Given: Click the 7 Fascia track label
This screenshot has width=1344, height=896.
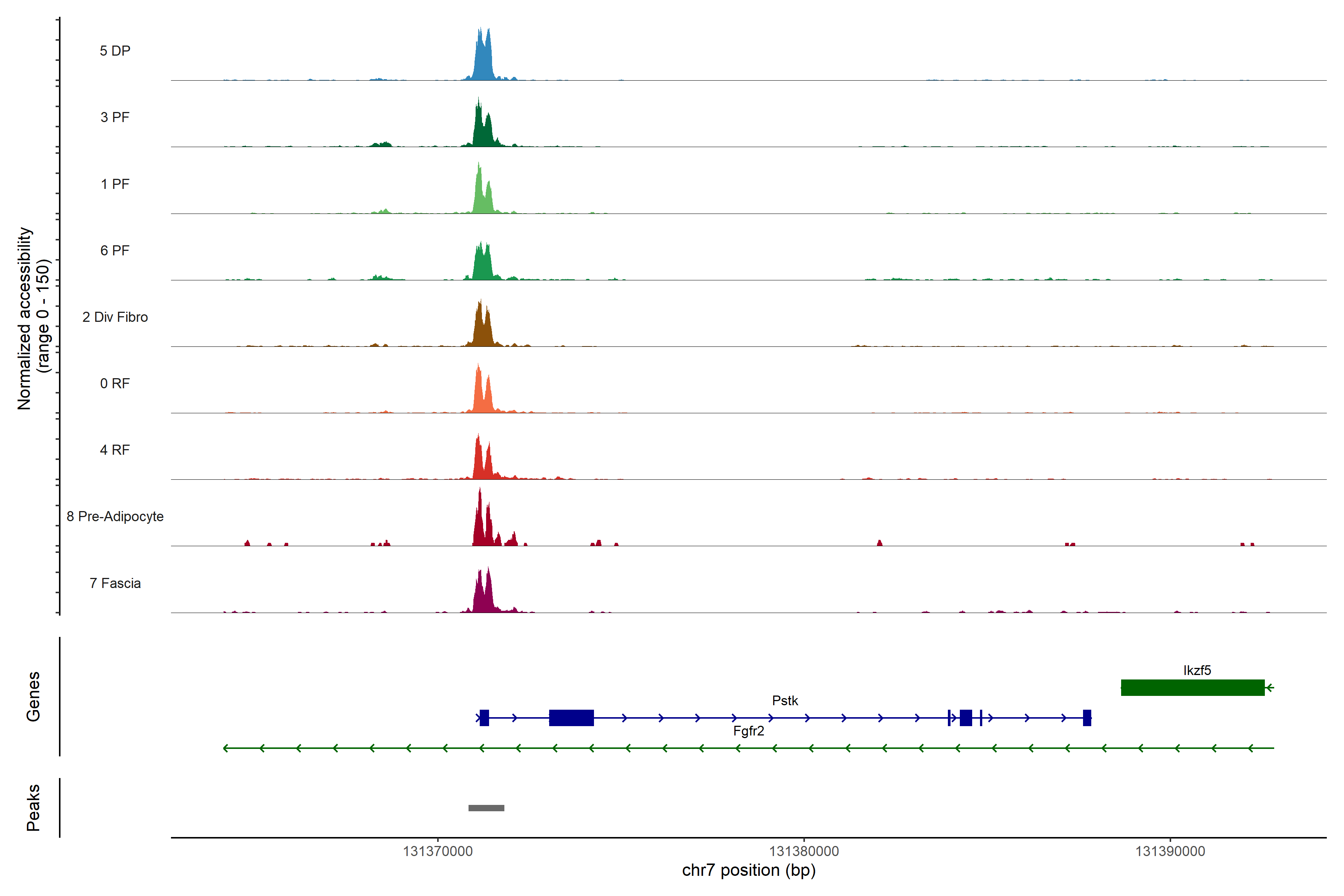Looking at the screenshot, I should (115, 584).
